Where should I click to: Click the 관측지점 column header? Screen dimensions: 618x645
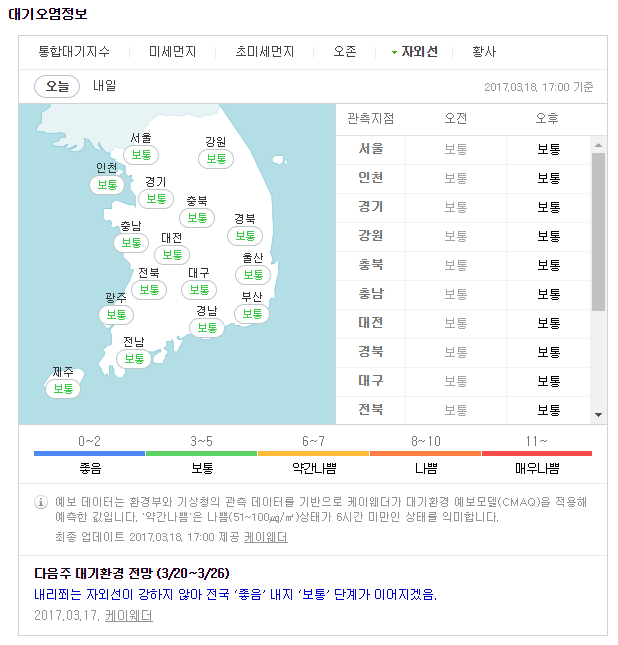click(x=370, y=118)
